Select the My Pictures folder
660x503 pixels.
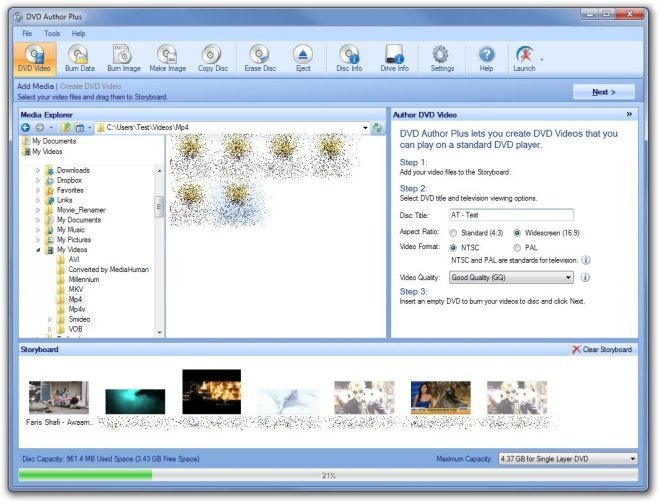coord(74,240)
